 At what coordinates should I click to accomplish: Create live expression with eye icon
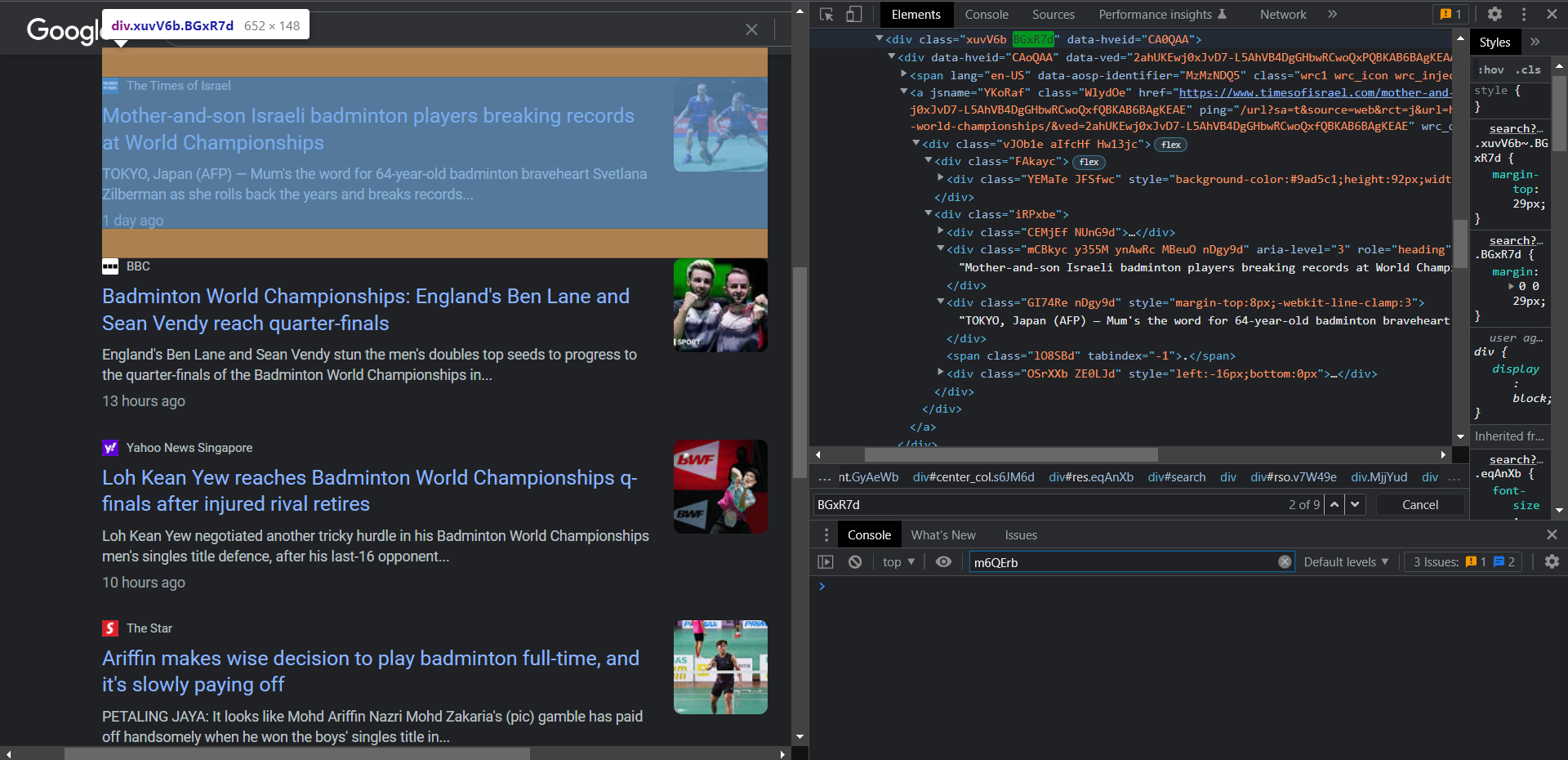click(x=943, y=562)
